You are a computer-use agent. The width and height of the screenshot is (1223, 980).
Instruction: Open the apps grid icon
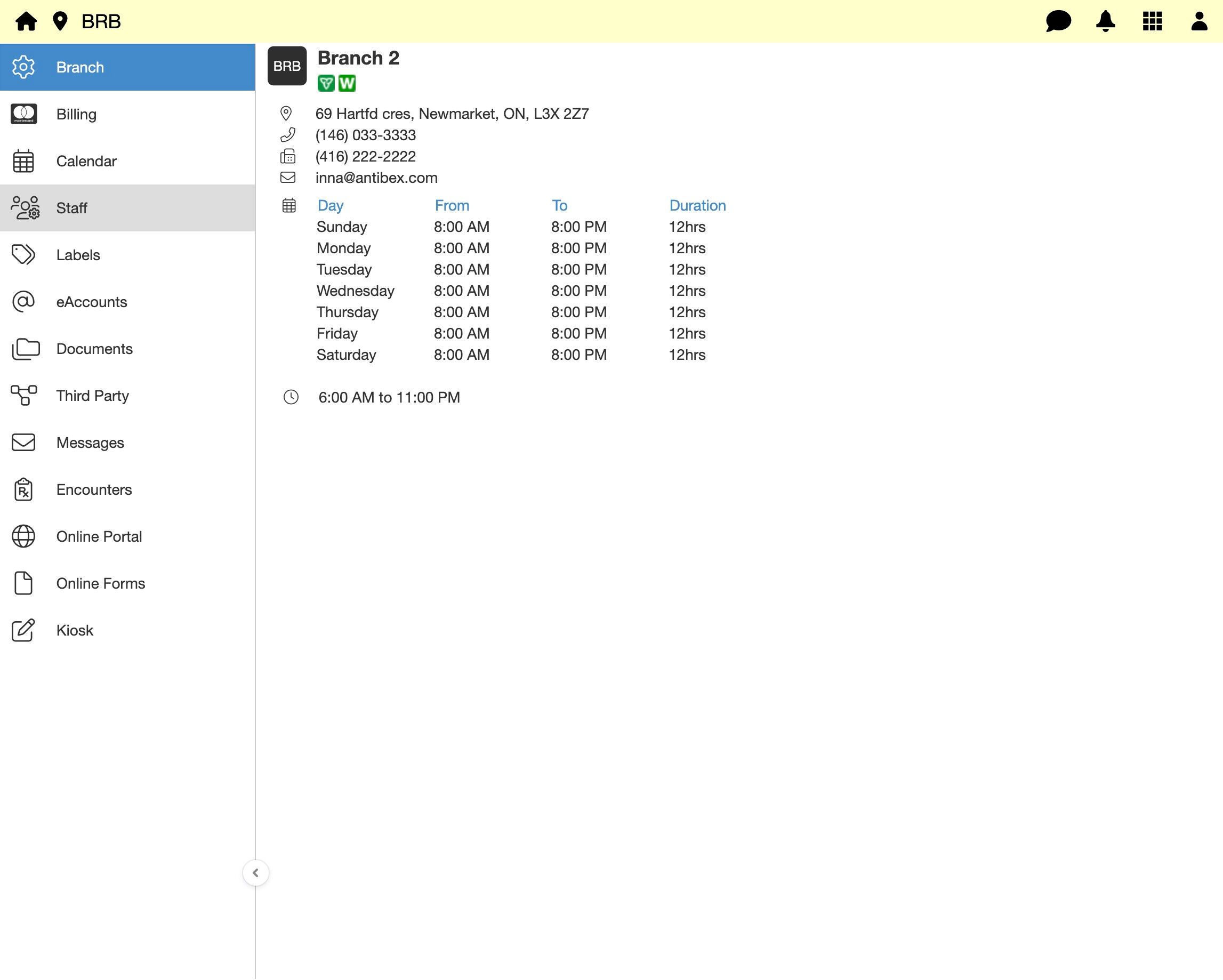(x=1152, y=21)
